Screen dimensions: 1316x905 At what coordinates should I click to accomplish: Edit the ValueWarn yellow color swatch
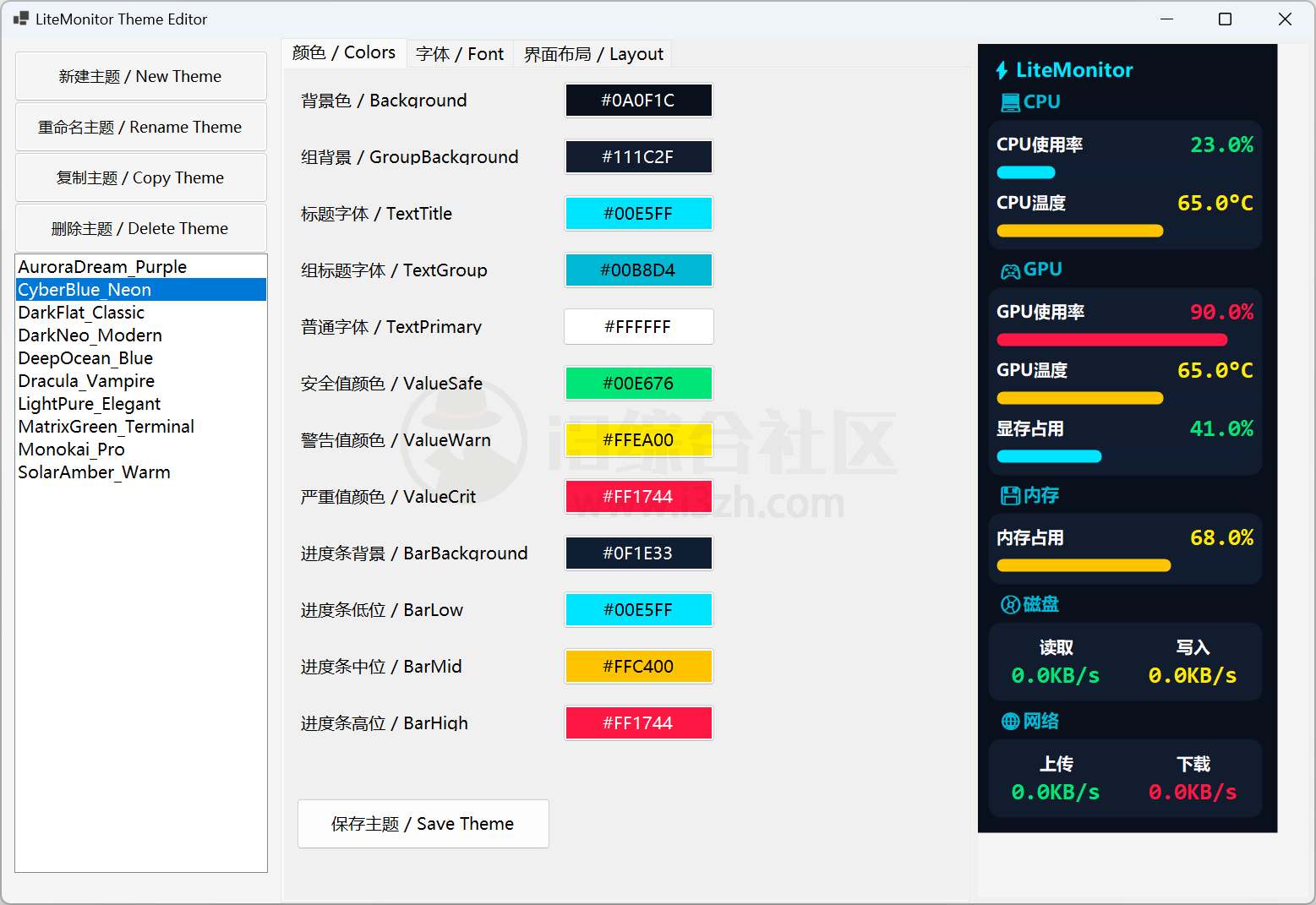pos(638,439)
